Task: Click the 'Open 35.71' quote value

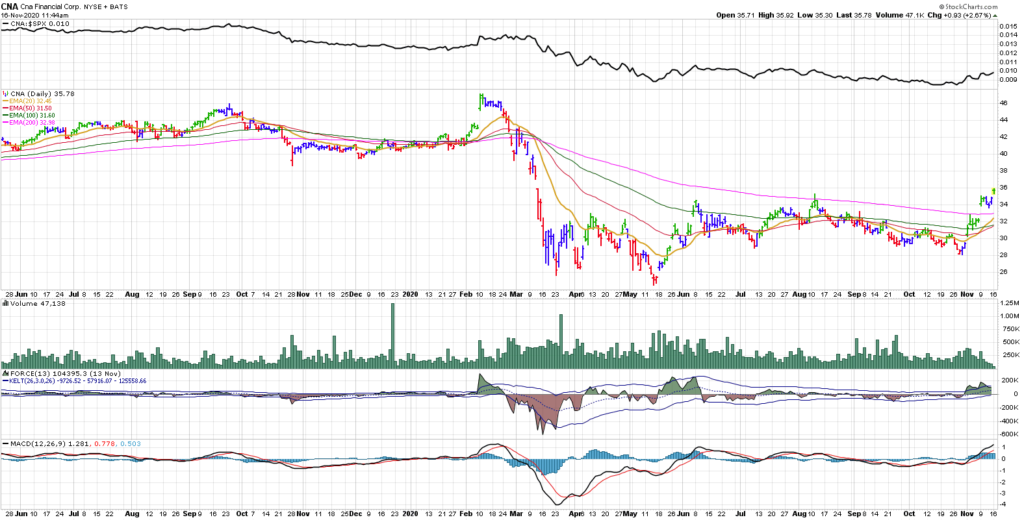Action: click(x=735, y=14)
